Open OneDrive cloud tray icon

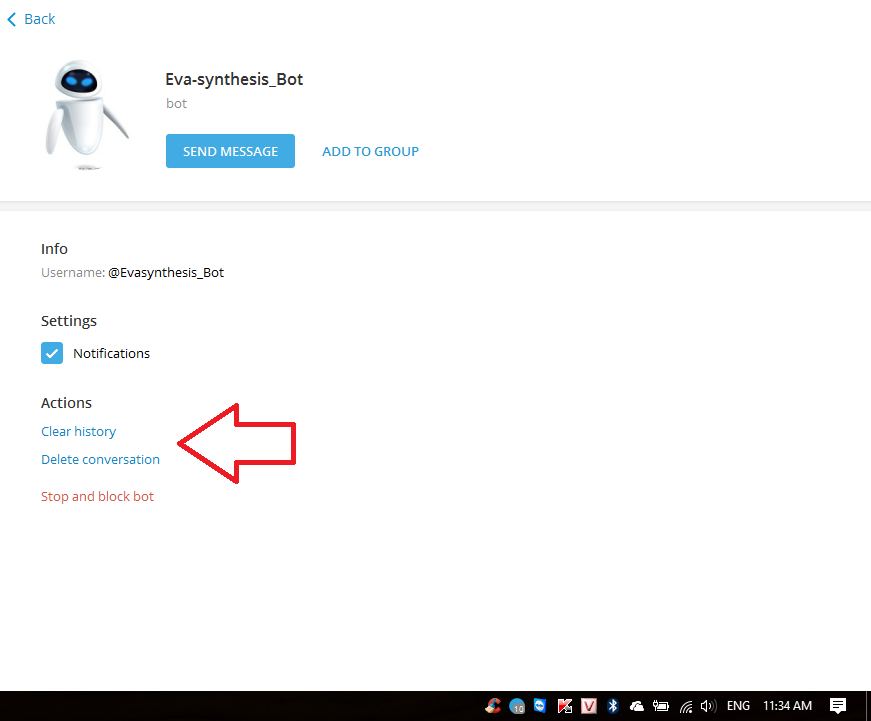point(637,706)
